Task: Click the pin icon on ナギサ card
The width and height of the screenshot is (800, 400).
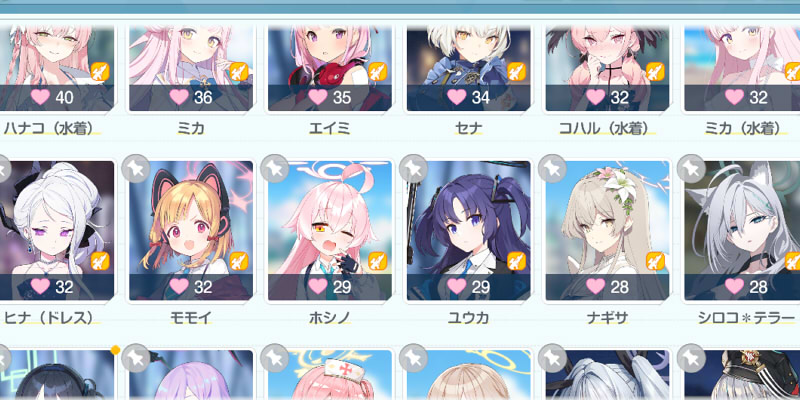Action: point(552,168)
